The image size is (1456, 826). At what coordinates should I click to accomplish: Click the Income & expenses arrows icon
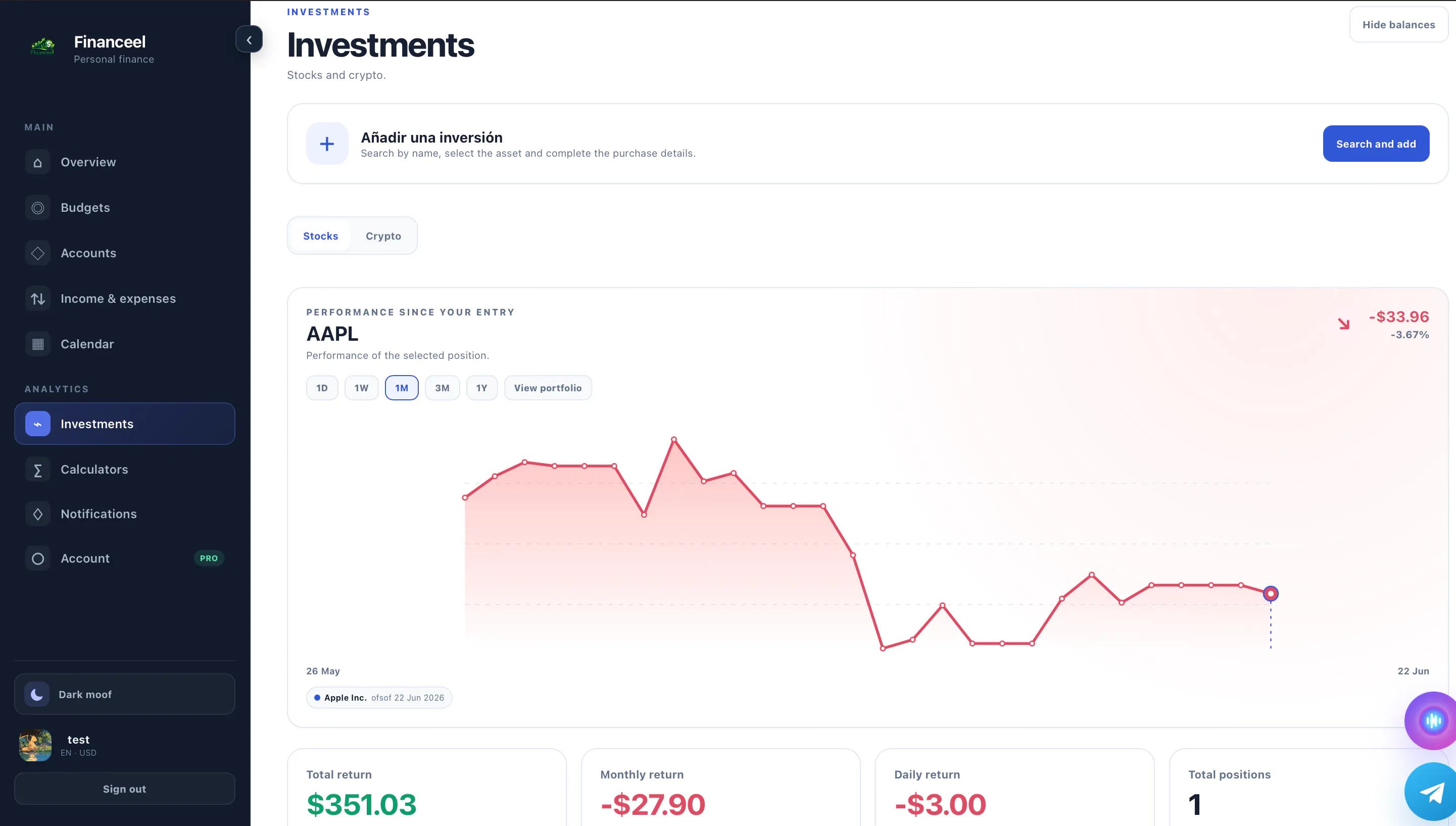click(37, 299)
